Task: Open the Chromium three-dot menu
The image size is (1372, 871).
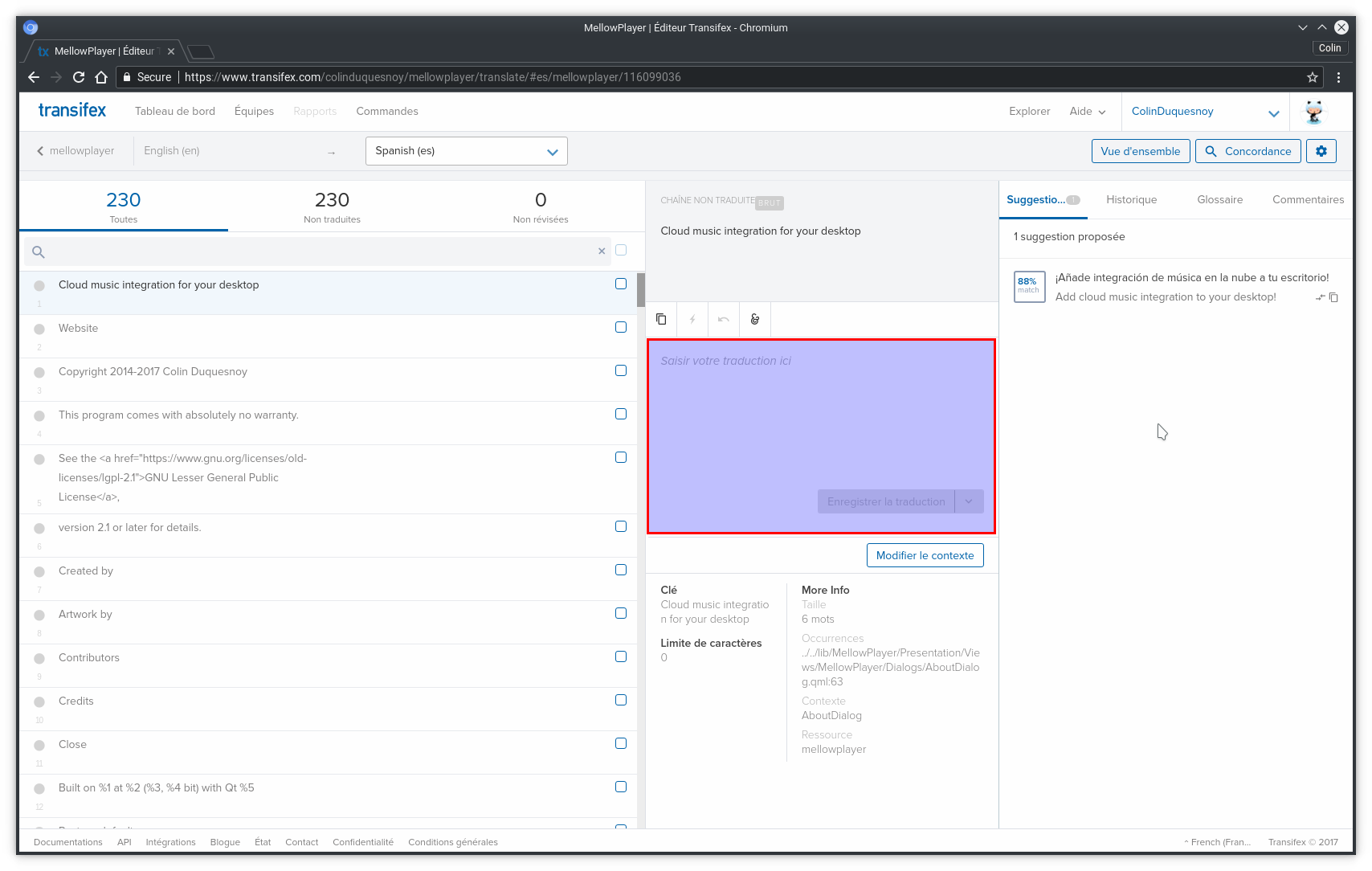Action: pos(1338,77)
